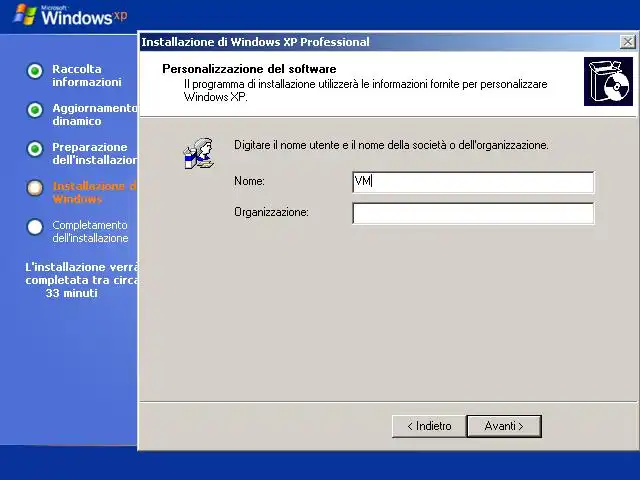Click the "Organizzazione:" field label

coord(271,212)
